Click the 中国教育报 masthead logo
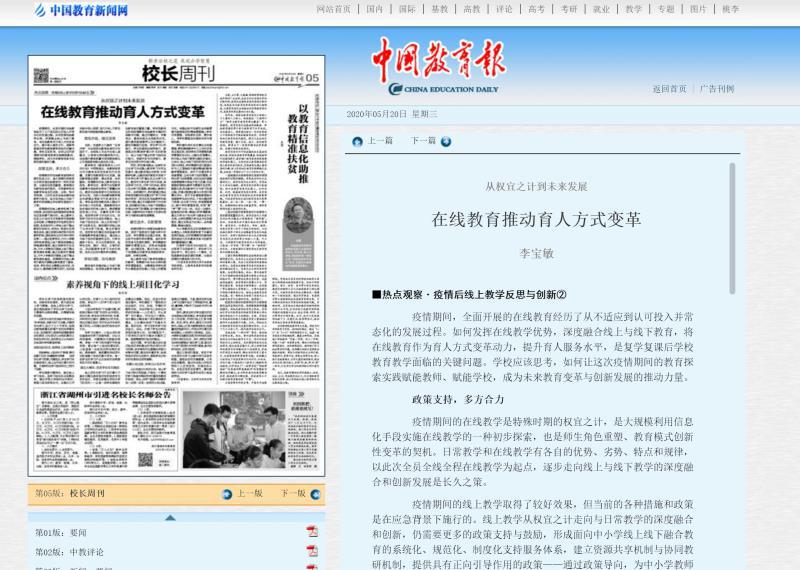 pos(441,64)
